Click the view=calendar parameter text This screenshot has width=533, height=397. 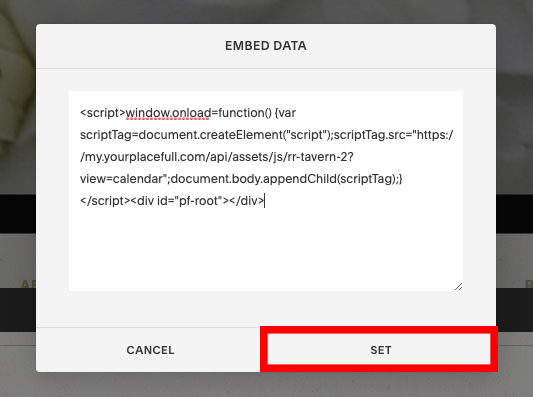[x=122, y=179]
